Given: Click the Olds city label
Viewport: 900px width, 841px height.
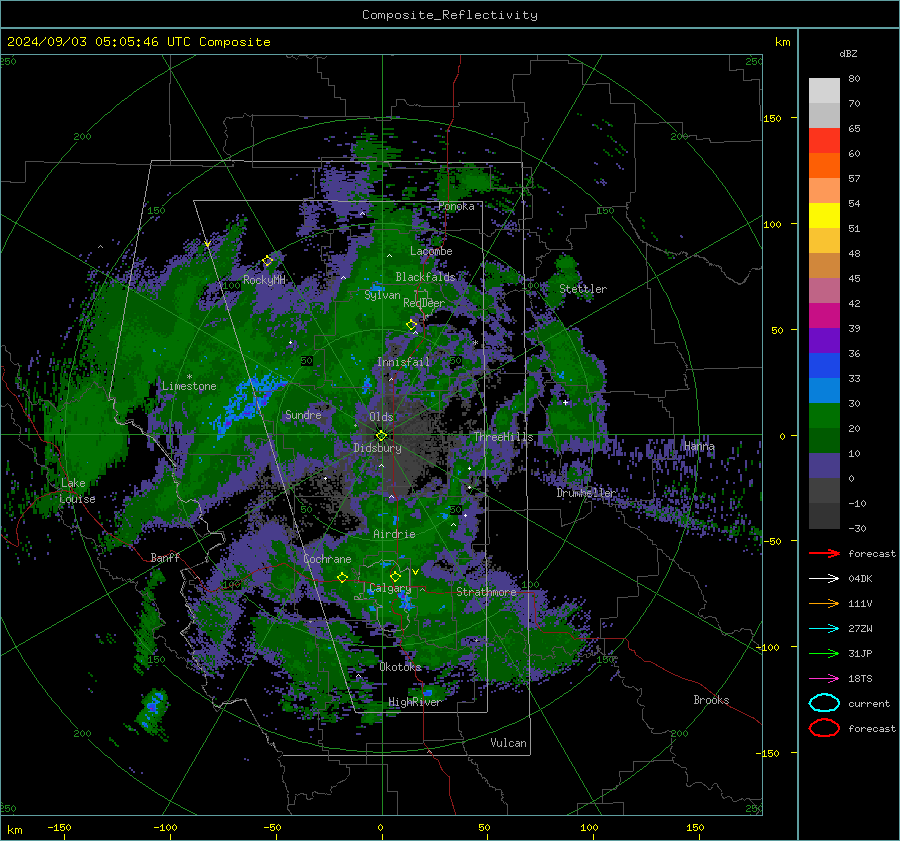Looking at the screenshot, I should (x=381, y=417).
